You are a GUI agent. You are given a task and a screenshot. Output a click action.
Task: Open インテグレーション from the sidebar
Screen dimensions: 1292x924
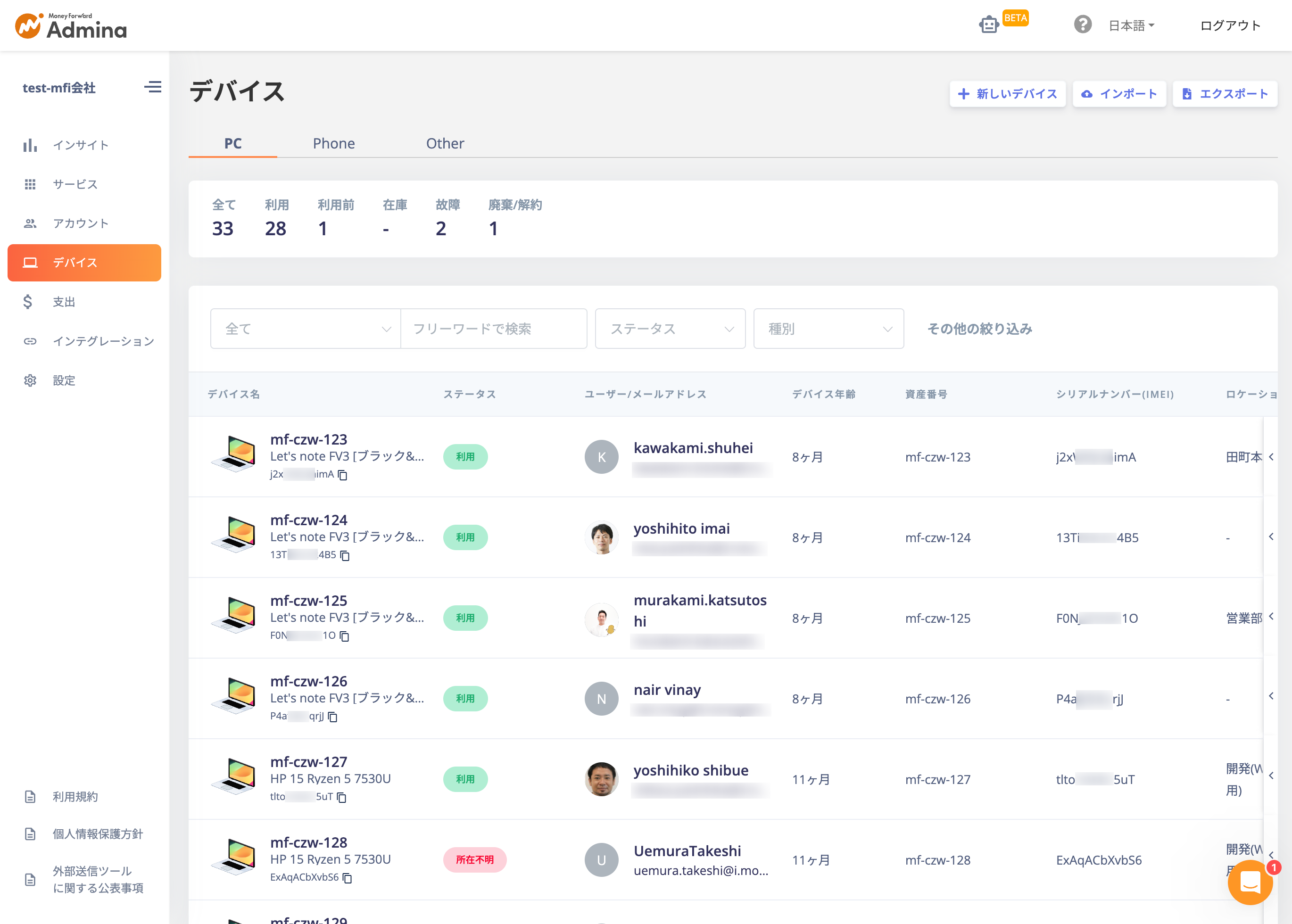tap(103, 341)
